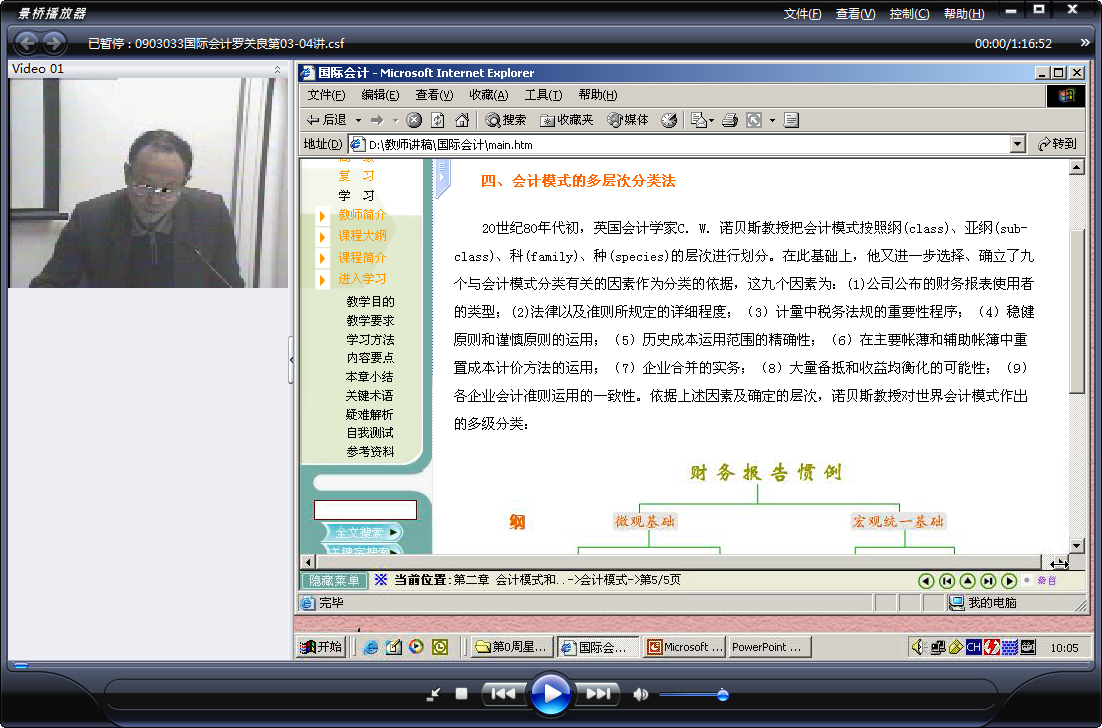Click the IE print icon
The image size is (1102, 728).
(730, 120)
